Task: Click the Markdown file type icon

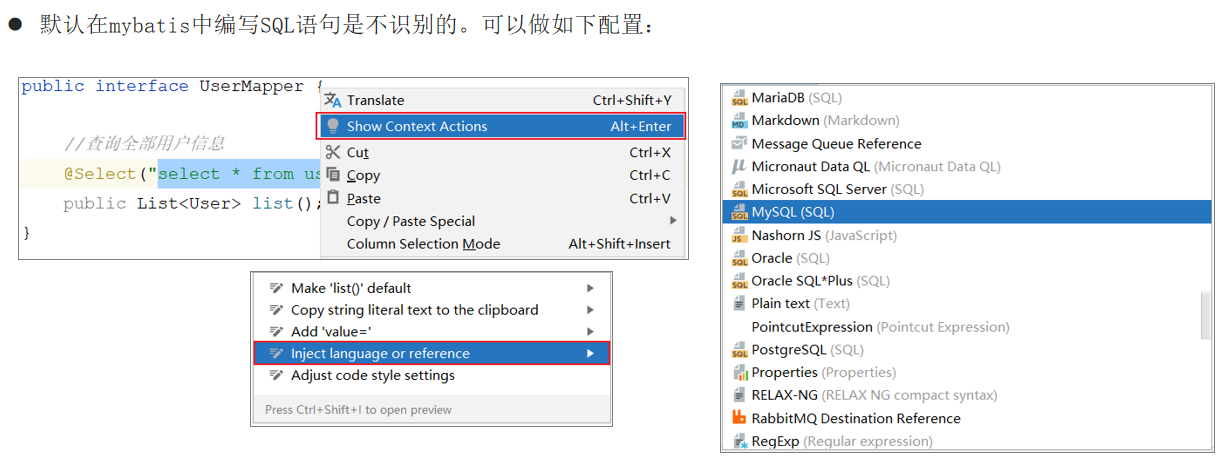Action: pyautogui.click(x=739, y=120)
